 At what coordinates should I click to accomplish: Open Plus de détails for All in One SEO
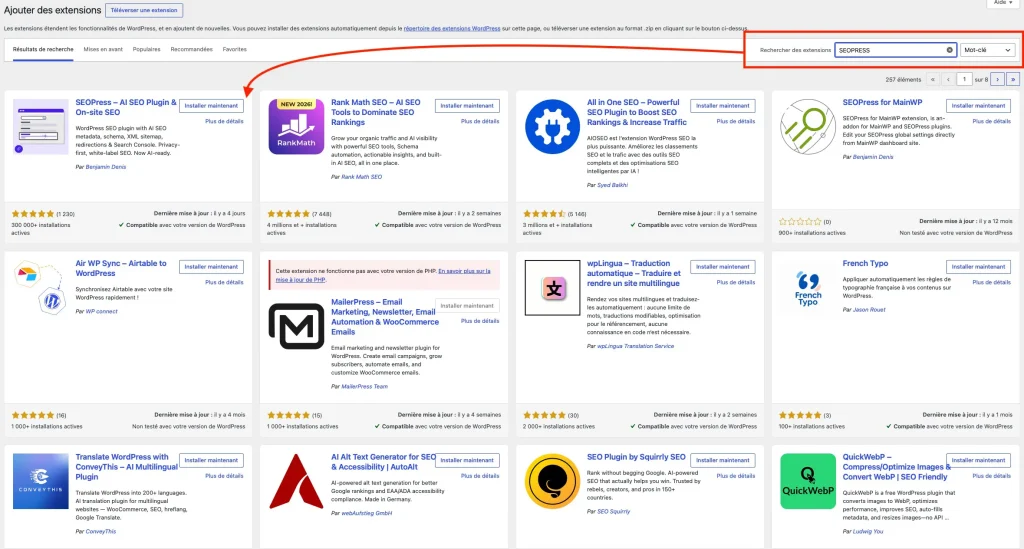pyautogui.click(x=735, y=121)
